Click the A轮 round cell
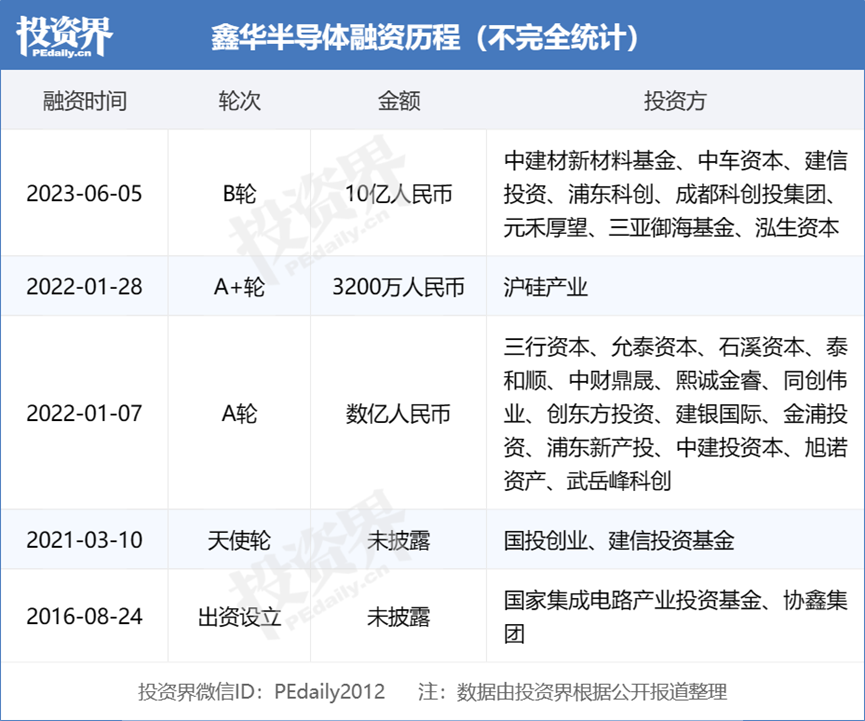 point(239,413)
